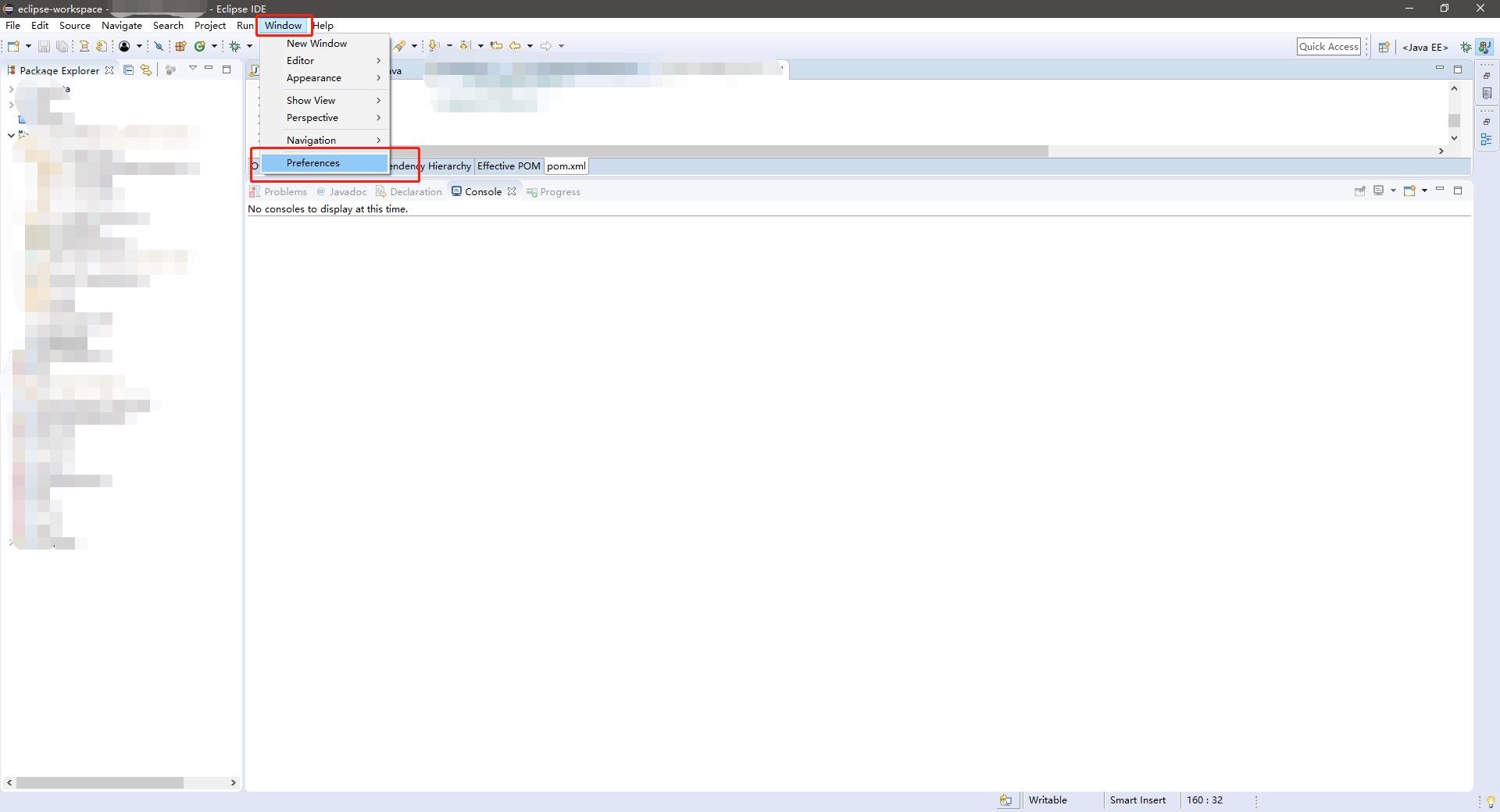Open the File menu
Screen dimensions: 1500x812
coord(12,25)
